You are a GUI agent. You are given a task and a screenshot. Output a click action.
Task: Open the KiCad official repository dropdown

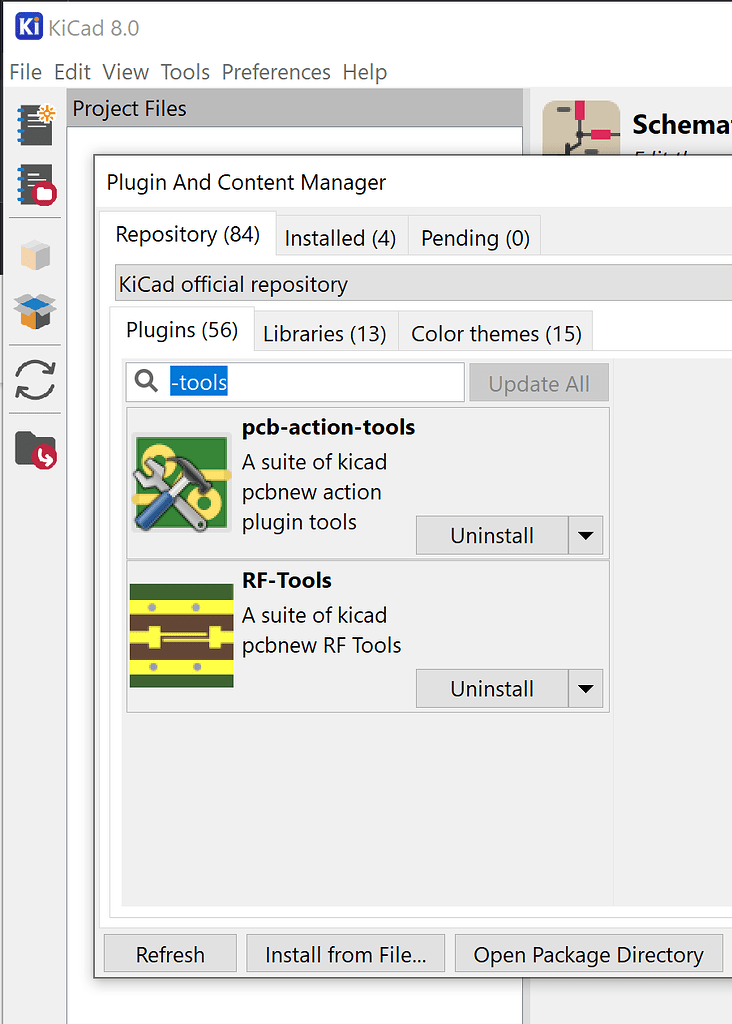tap(423, 283)
